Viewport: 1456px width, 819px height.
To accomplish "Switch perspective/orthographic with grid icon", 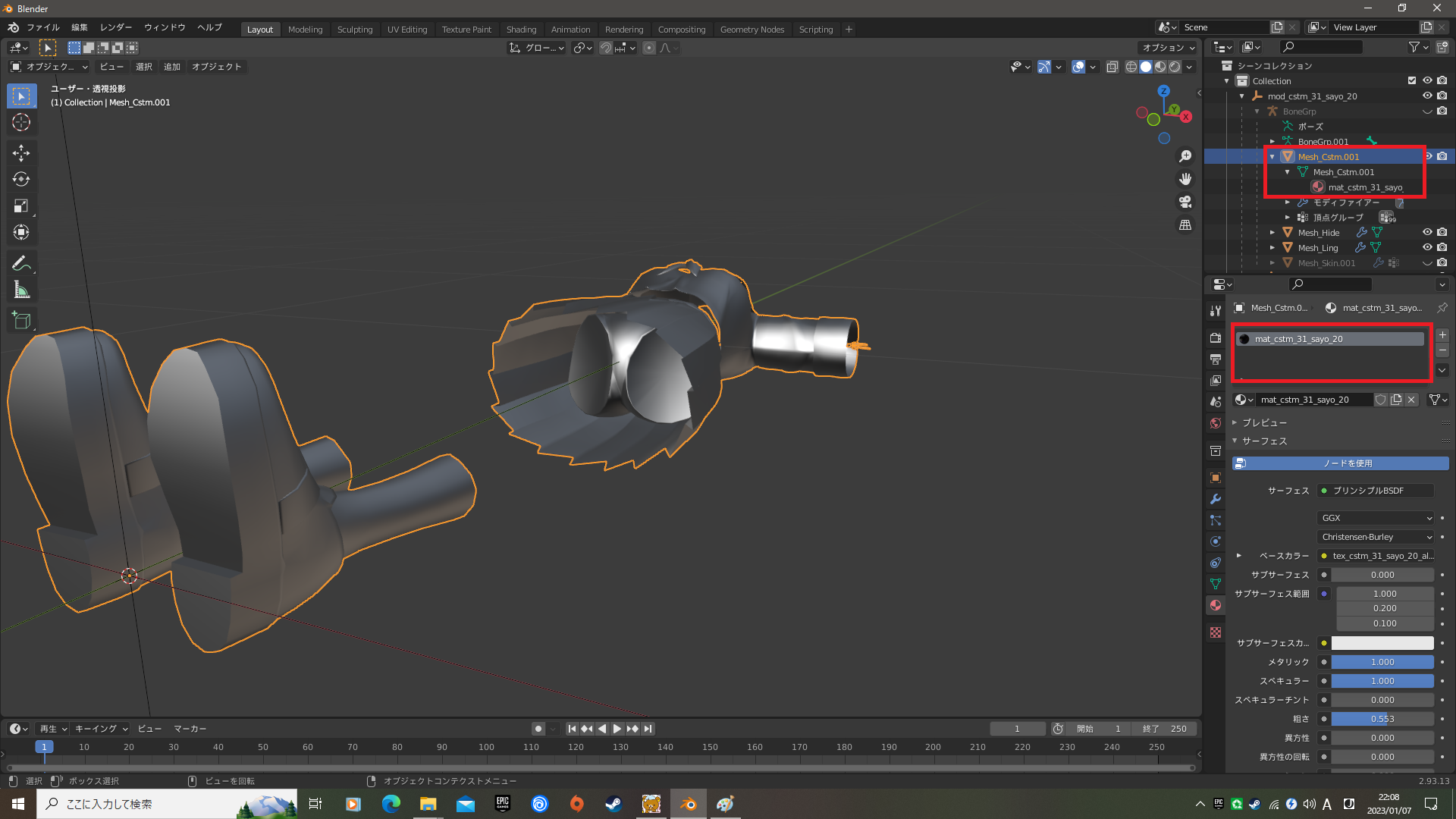I will [1185, 224].
